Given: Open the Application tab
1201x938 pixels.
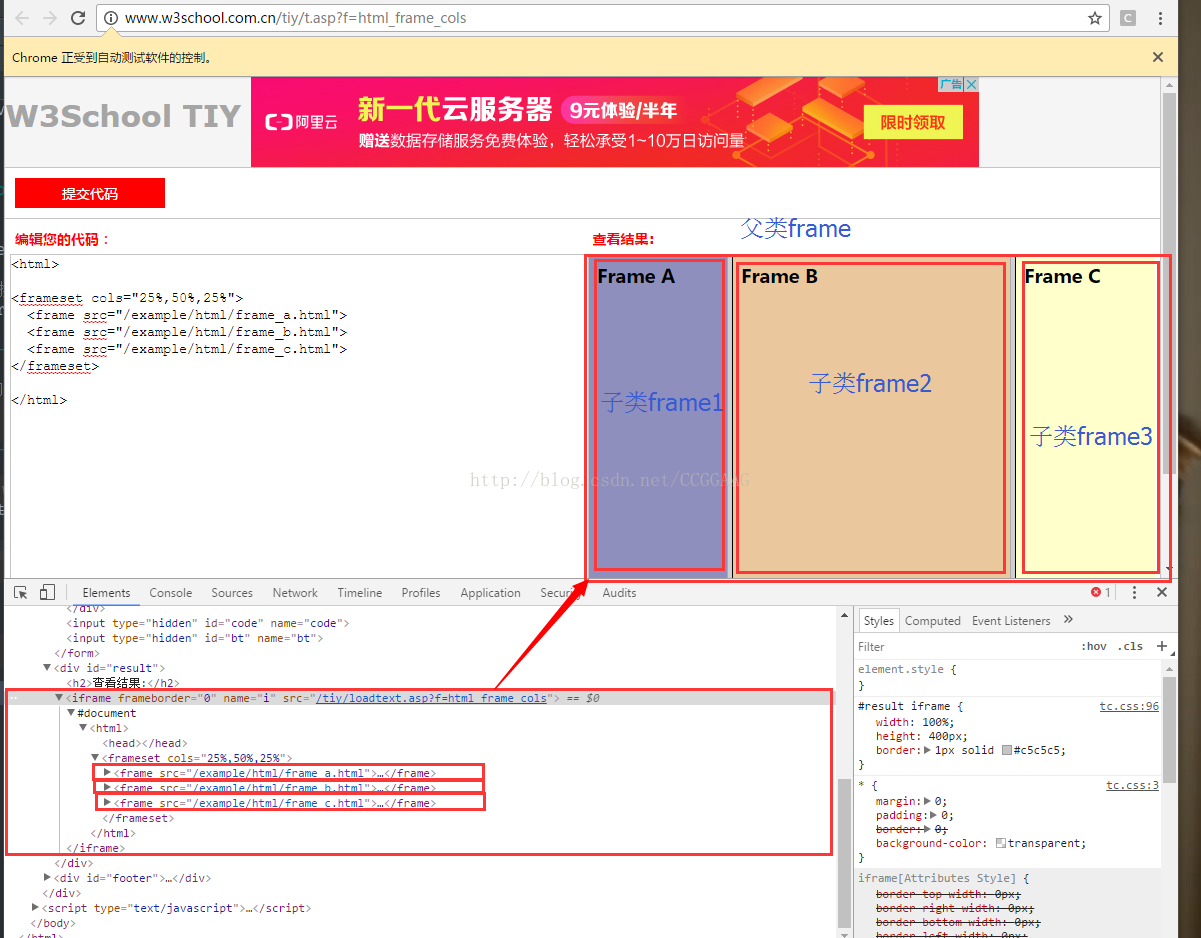Looking at the screenshot, I should pyautogui.click(x=490, y=593).
